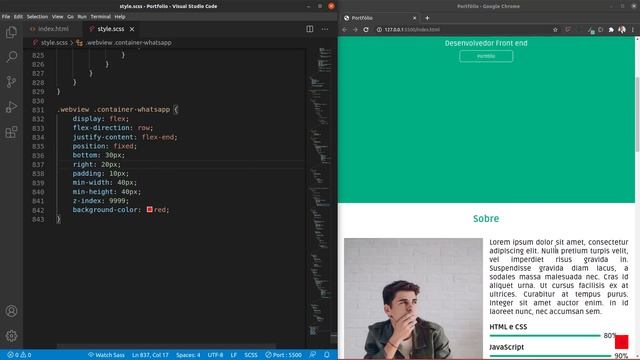The width and height of the screenshot is (640, 360).
Task: Go back in Chrome
Action: (x=344, y=29)
